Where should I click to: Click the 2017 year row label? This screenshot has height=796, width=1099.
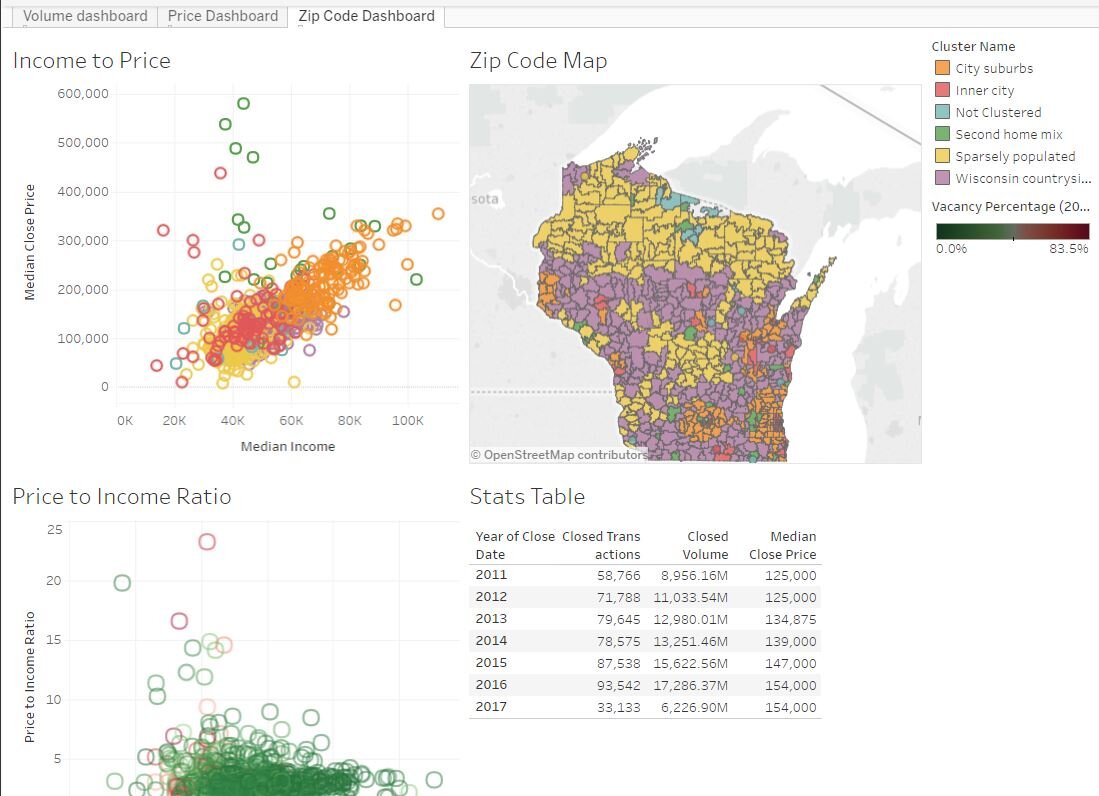click(x=491, y=707)
